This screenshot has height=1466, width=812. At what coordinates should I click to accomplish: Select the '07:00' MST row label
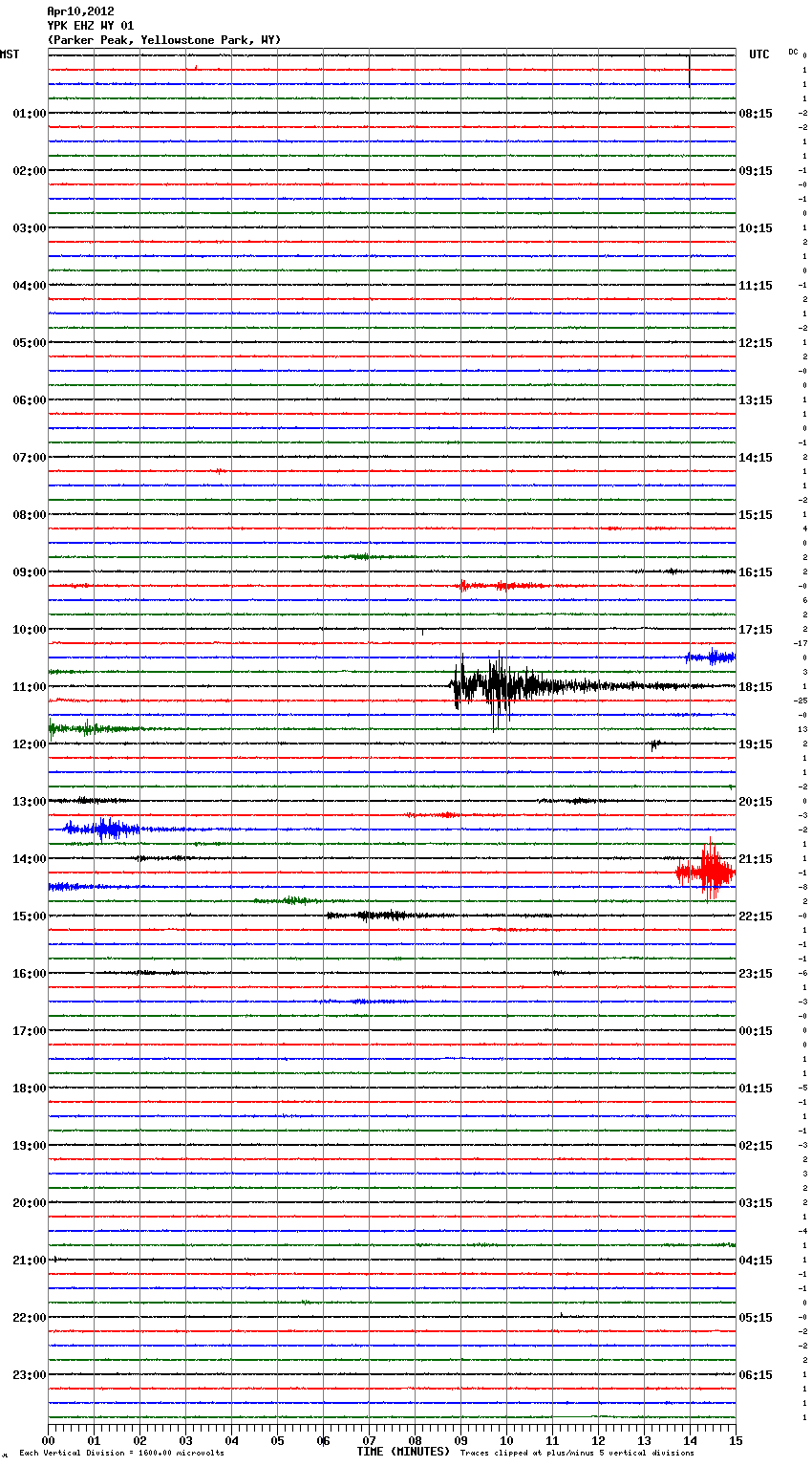point(29,458)
